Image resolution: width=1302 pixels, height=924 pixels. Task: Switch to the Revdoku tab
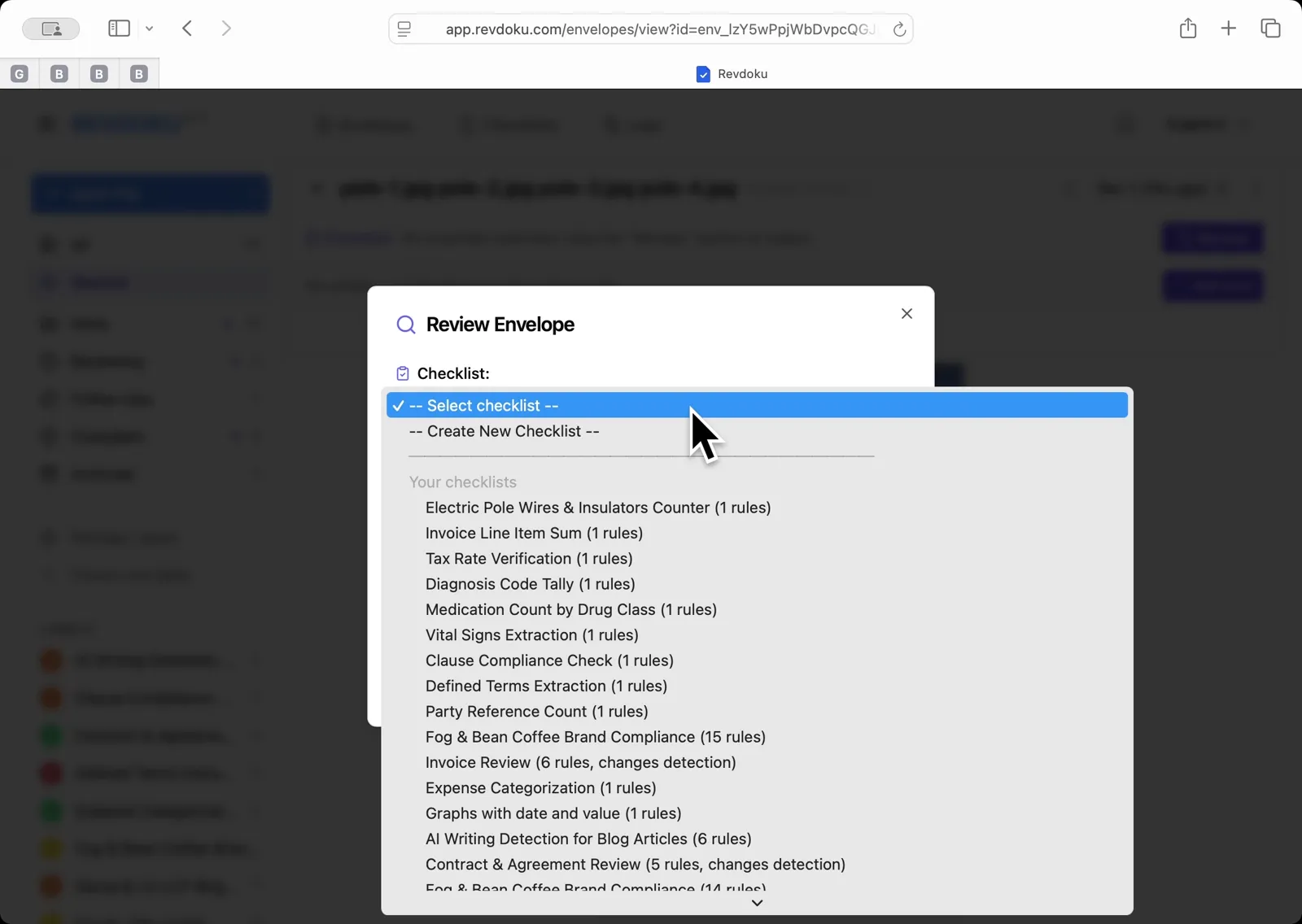732,73
